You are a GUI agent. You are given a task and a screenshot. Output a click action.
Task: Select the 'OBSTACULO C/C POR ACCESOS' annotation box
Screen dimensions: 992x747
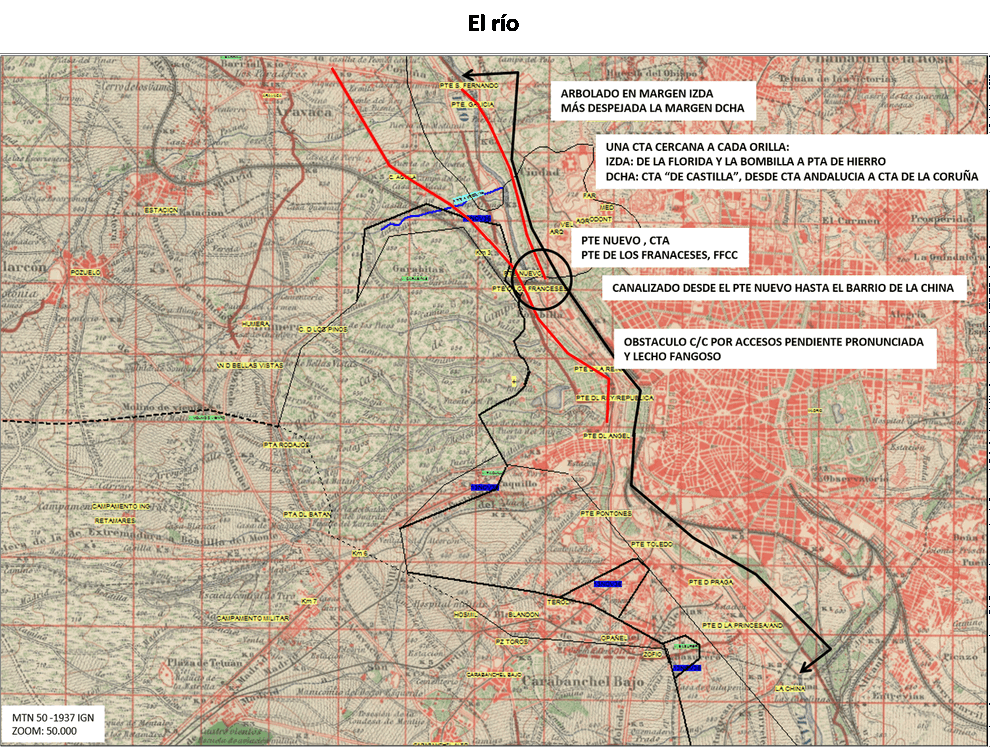pos(774,349)
